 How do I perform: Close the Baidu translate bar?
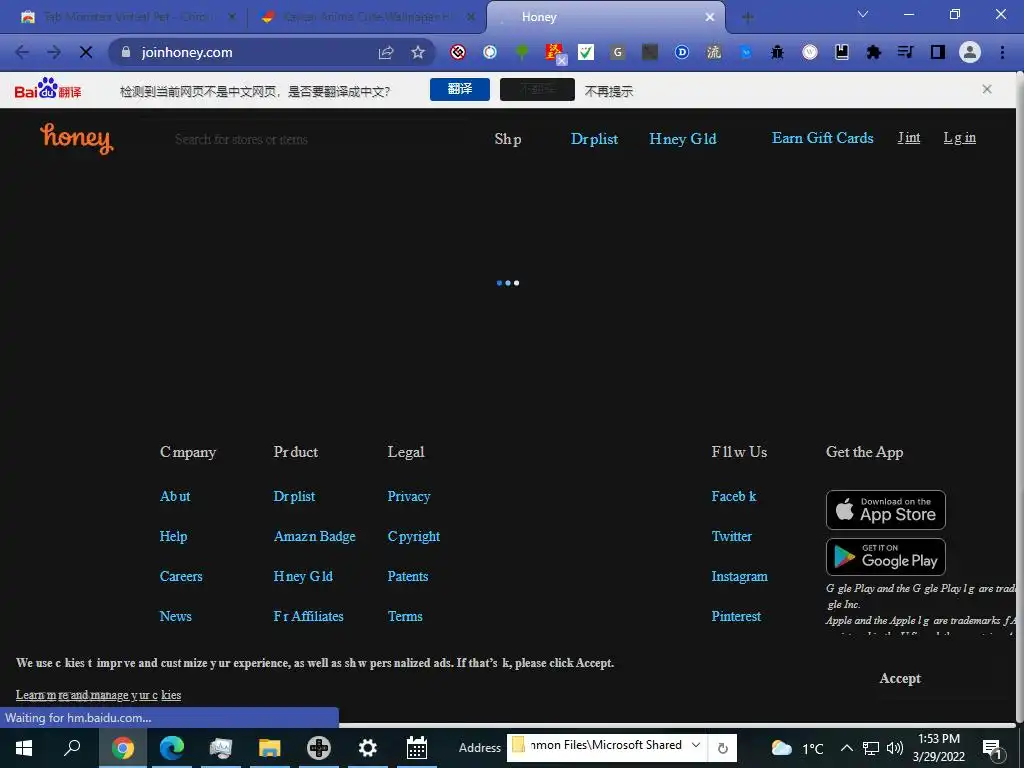pyautogui.click(x=987, y=89)
